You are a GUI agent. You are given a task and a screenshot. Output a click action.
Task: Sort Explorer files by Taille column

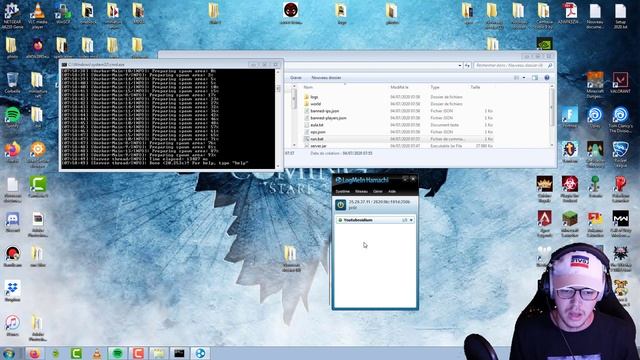pos(475,87)
